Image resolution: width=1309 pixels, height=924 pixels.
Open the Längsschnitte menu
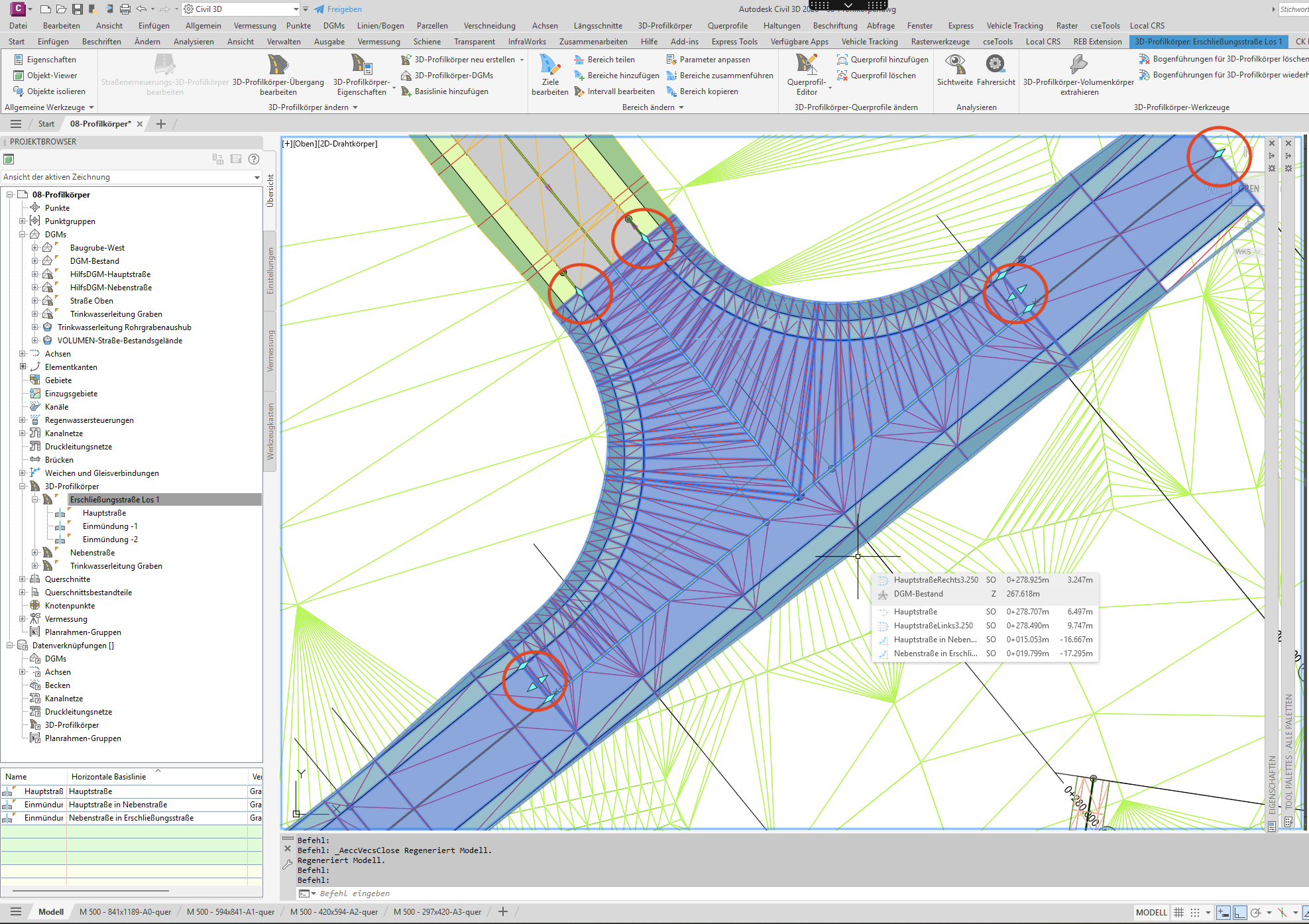[598, 26]
